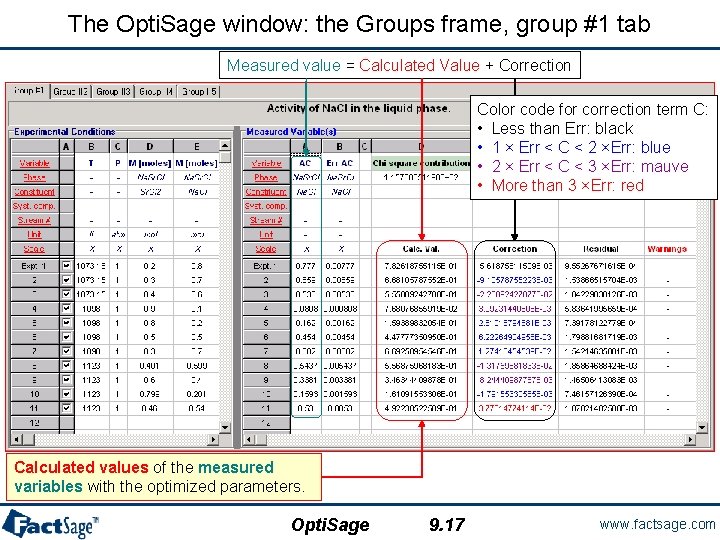Toggle checkbox for experiment row 2

click(66, 280)
